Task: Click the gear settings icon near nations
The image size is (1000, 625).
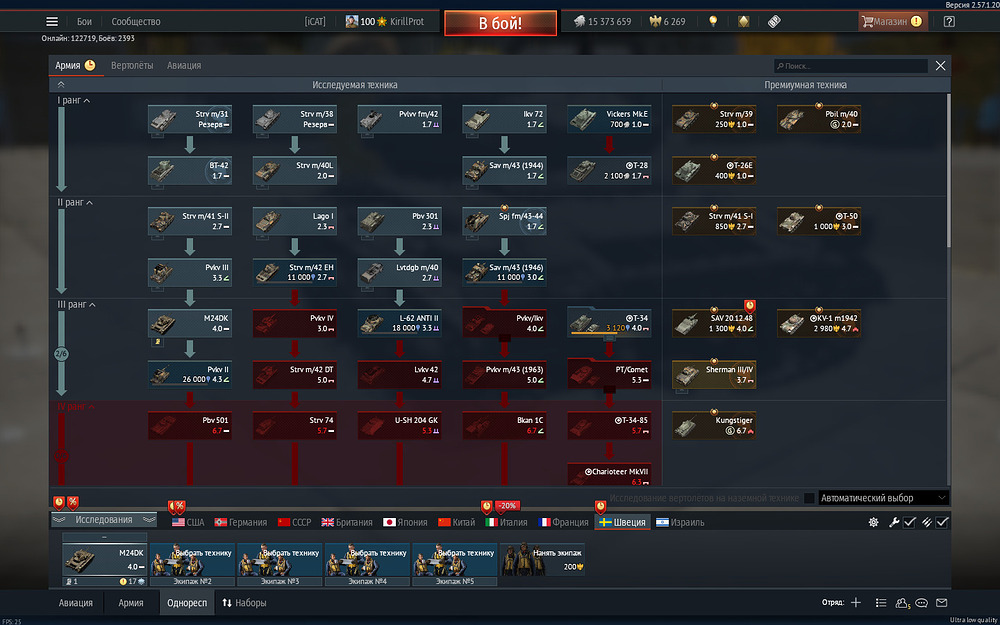Action: (874, 522)
